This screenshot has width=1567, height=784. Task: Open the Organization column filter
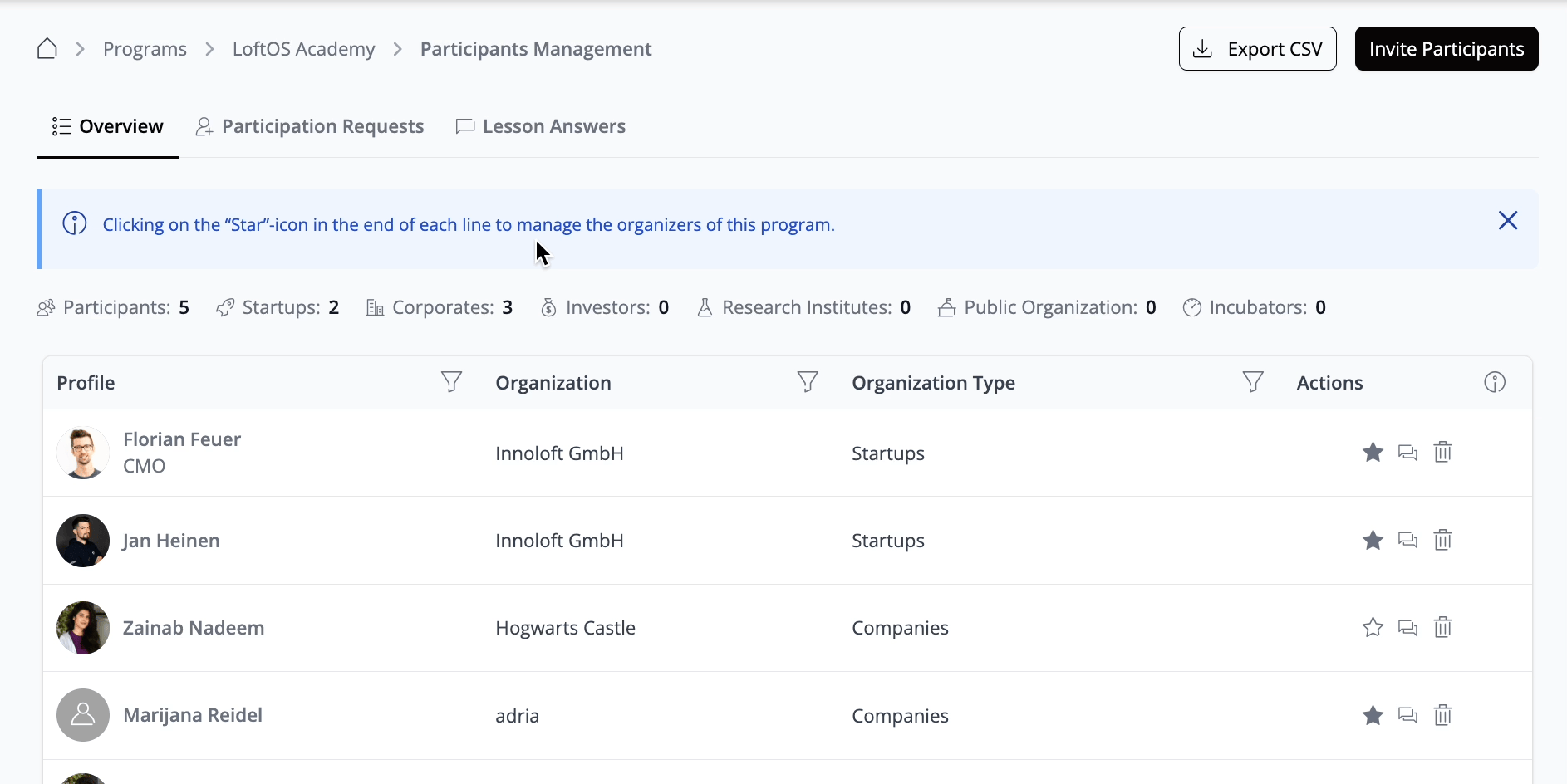(807, 382)
